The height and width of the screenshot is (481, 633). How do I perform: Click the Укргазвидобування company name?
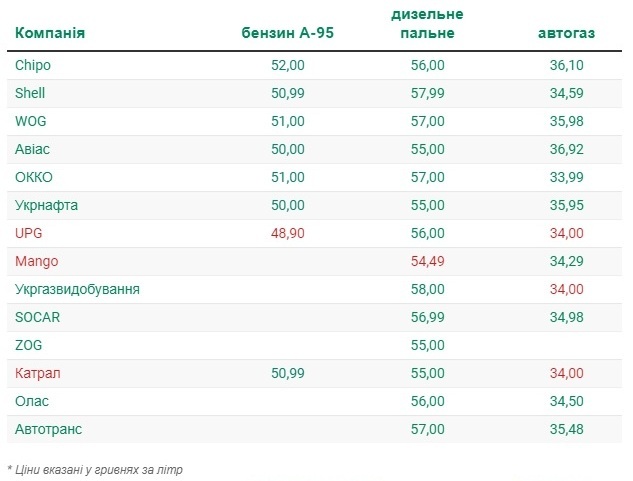pyautogui.click(x=78, y=290)
